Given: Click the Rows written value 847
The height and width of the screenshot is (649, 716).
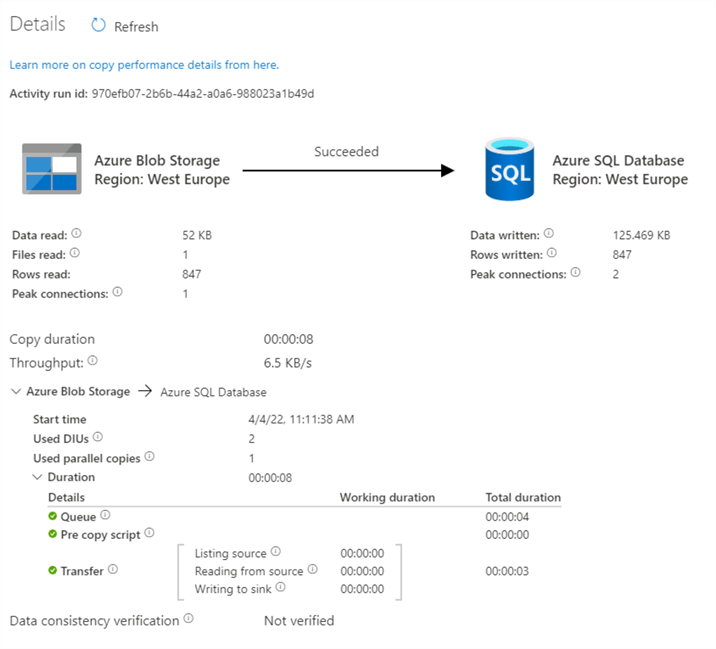Looking at the screenshot, I should tap(622, 255).
